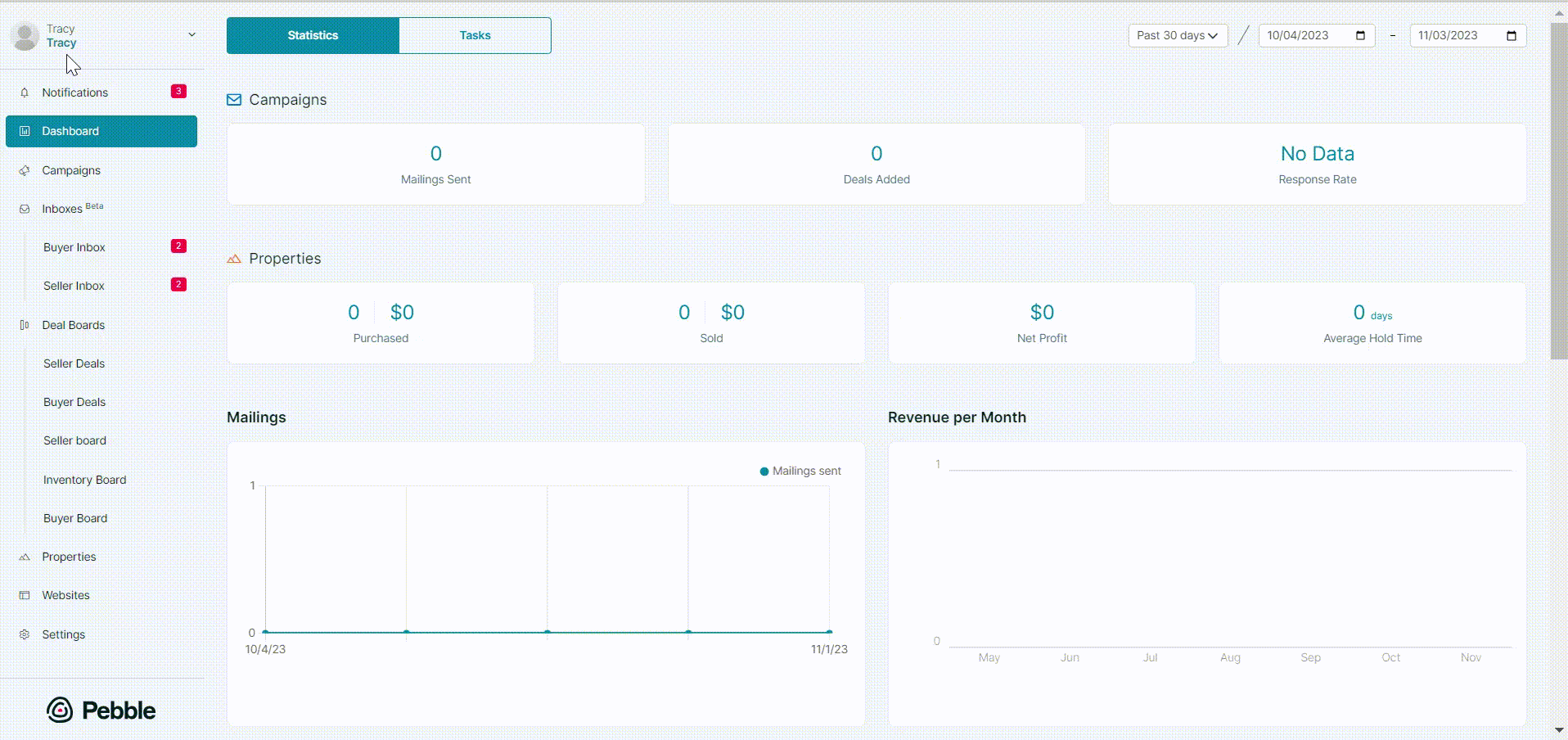This screenshot has width=1568, height=740.
Task: Open Properties in the sidebar
Action: tap(101, 557)
